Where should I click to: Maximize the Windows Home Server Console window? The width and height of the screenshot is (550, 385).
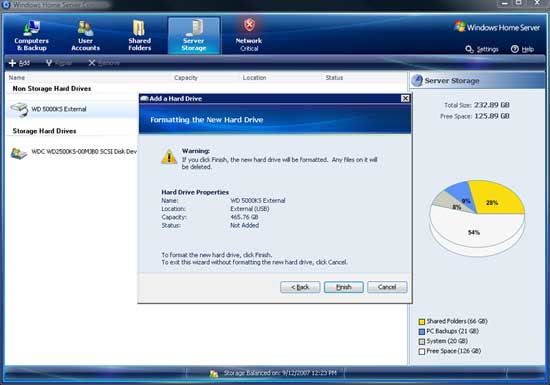click(x=518, y=4)
